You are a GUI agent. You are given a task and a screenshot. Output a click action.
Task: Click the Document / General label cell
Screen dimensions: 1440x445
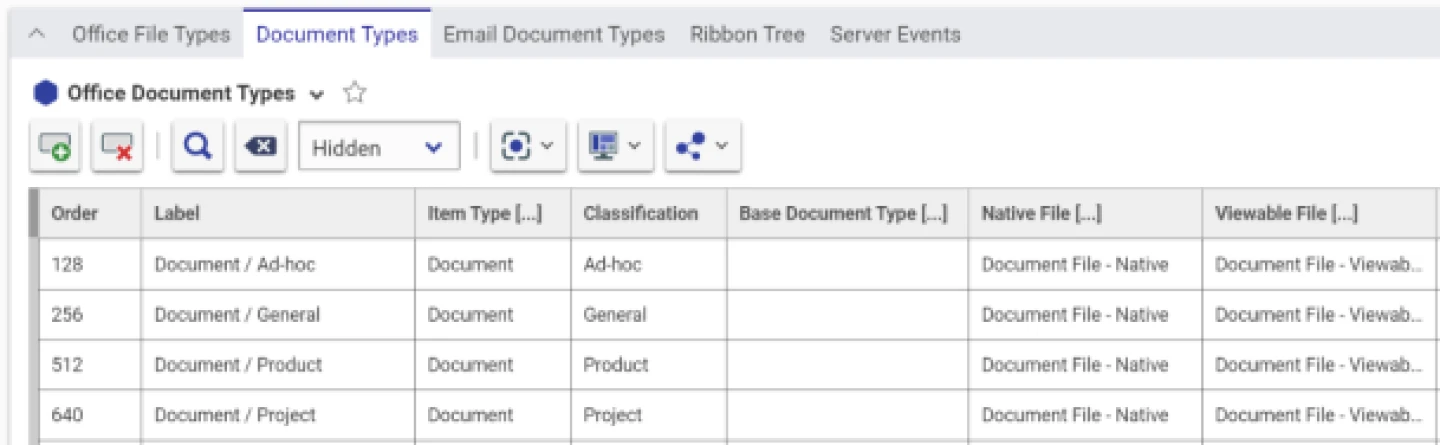278,315
